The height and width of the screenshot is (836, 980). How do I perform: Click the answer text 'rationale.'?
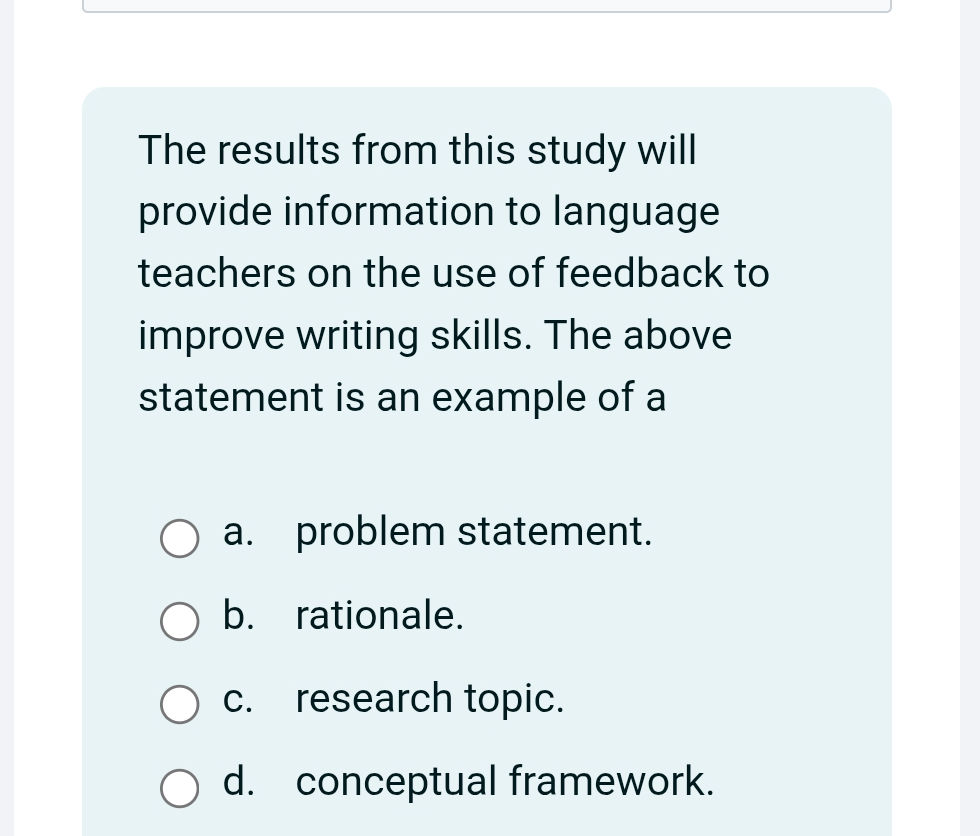coord(379,616)
